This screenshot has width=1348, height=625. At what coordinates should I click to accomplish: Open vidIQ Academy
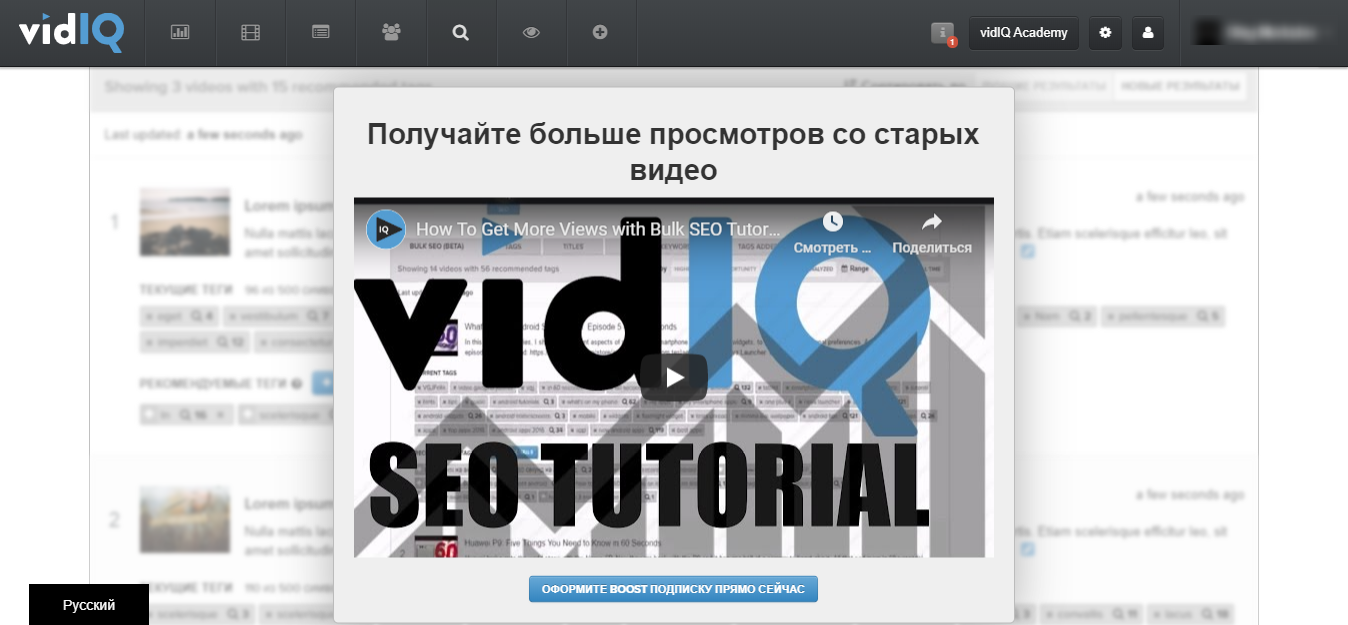pyautogui.click(x=1023, y=33)
